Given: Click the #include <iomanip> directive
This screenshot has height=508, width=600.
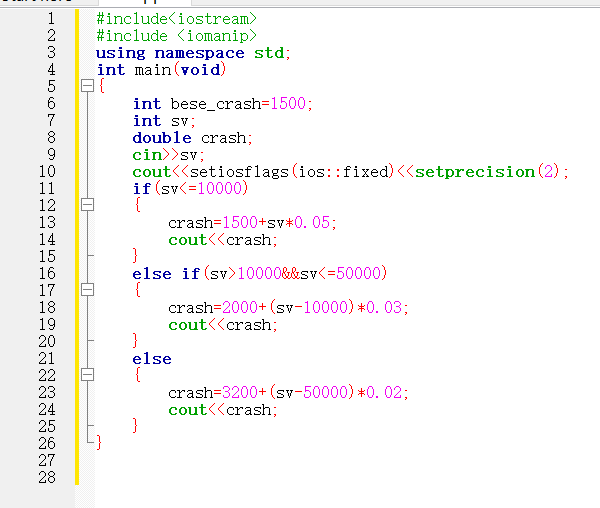Looking at the screenshot, I should pyautogui.click(x=176, y=36).
